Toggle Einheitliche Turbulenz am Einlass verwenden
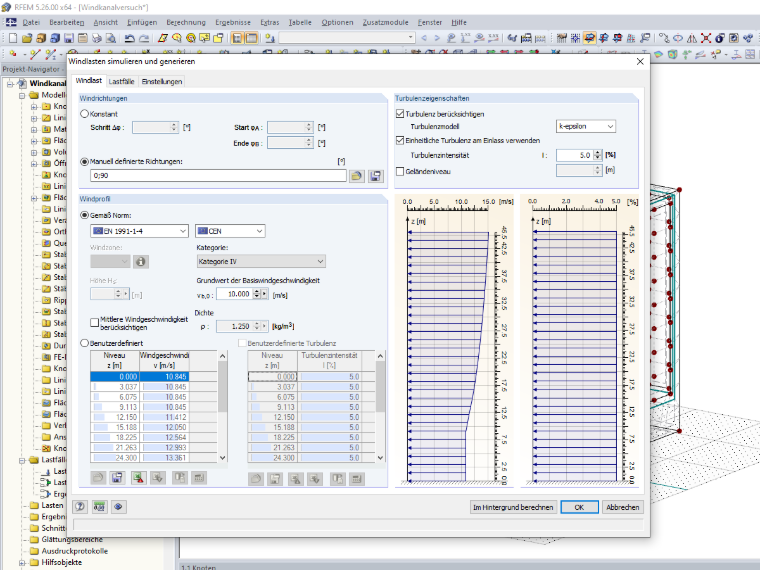760x570 pixels. [x=400, y=141]
